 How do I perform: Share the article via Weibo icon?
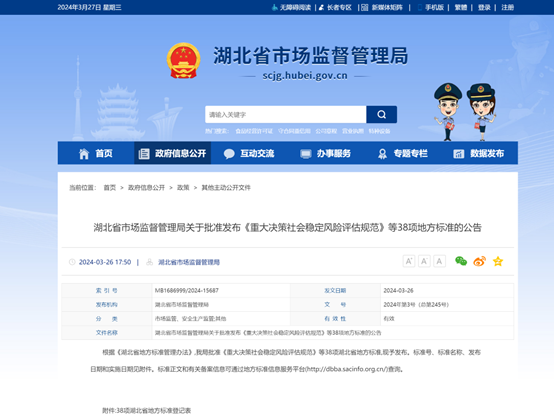click(x=479, y=261)
